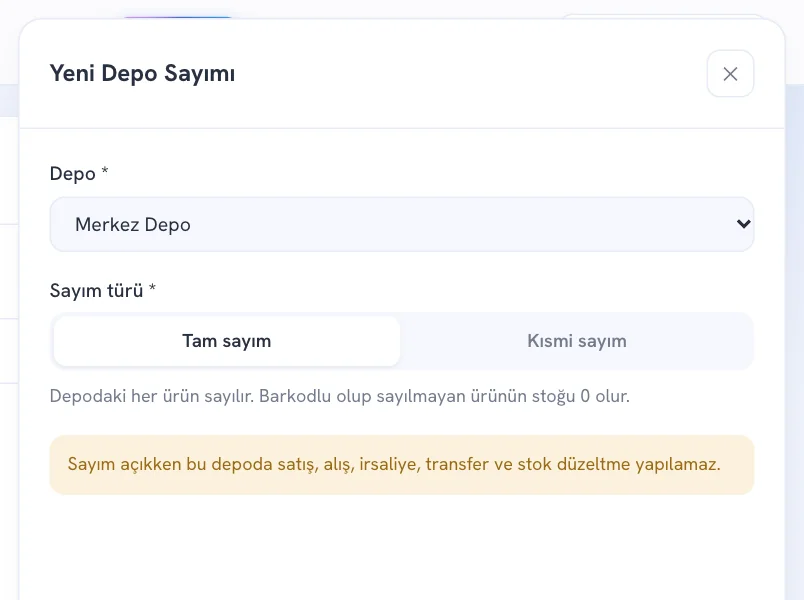Switch to Kısmi sayım count type
This screenshot has height=600, width=804.
(577, 341)
